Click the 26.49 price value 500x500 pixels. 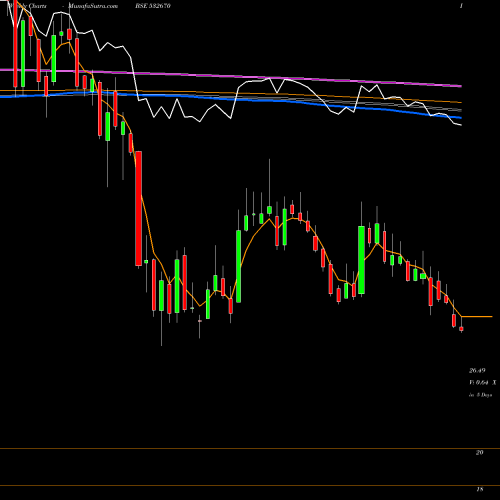click(x=477, y=370)
